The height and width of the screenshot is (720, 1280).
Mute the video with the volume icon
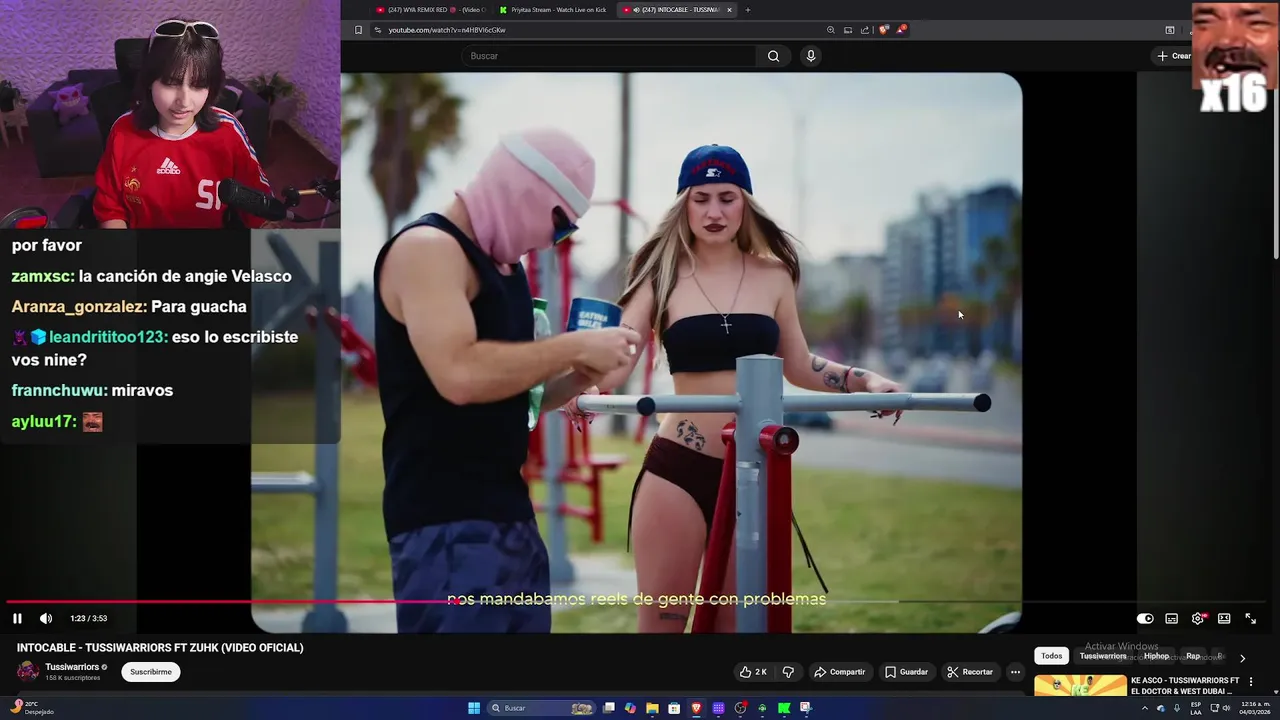pos(45,618)
